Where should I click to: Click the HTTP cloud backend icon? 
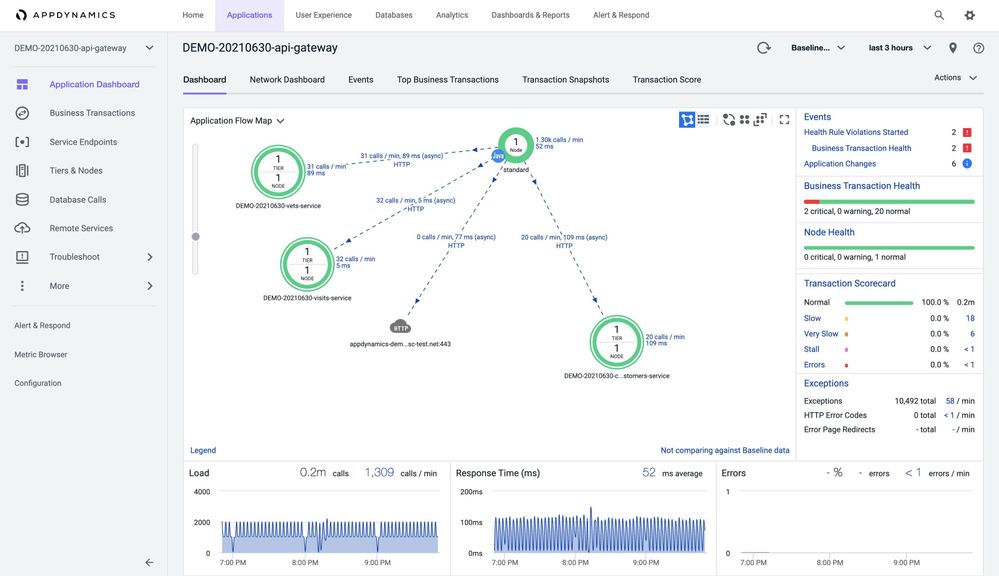click(x=400, y=327)
